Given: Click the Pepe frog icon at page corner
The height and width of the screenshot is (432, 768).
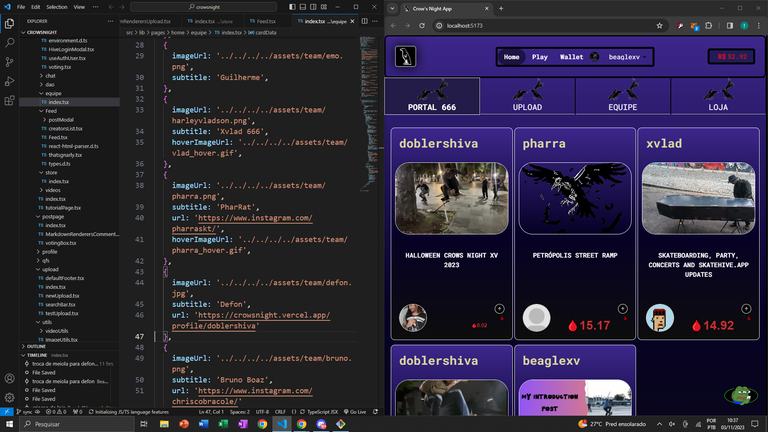Looking at the screenshot, I should tap(741, 395).
